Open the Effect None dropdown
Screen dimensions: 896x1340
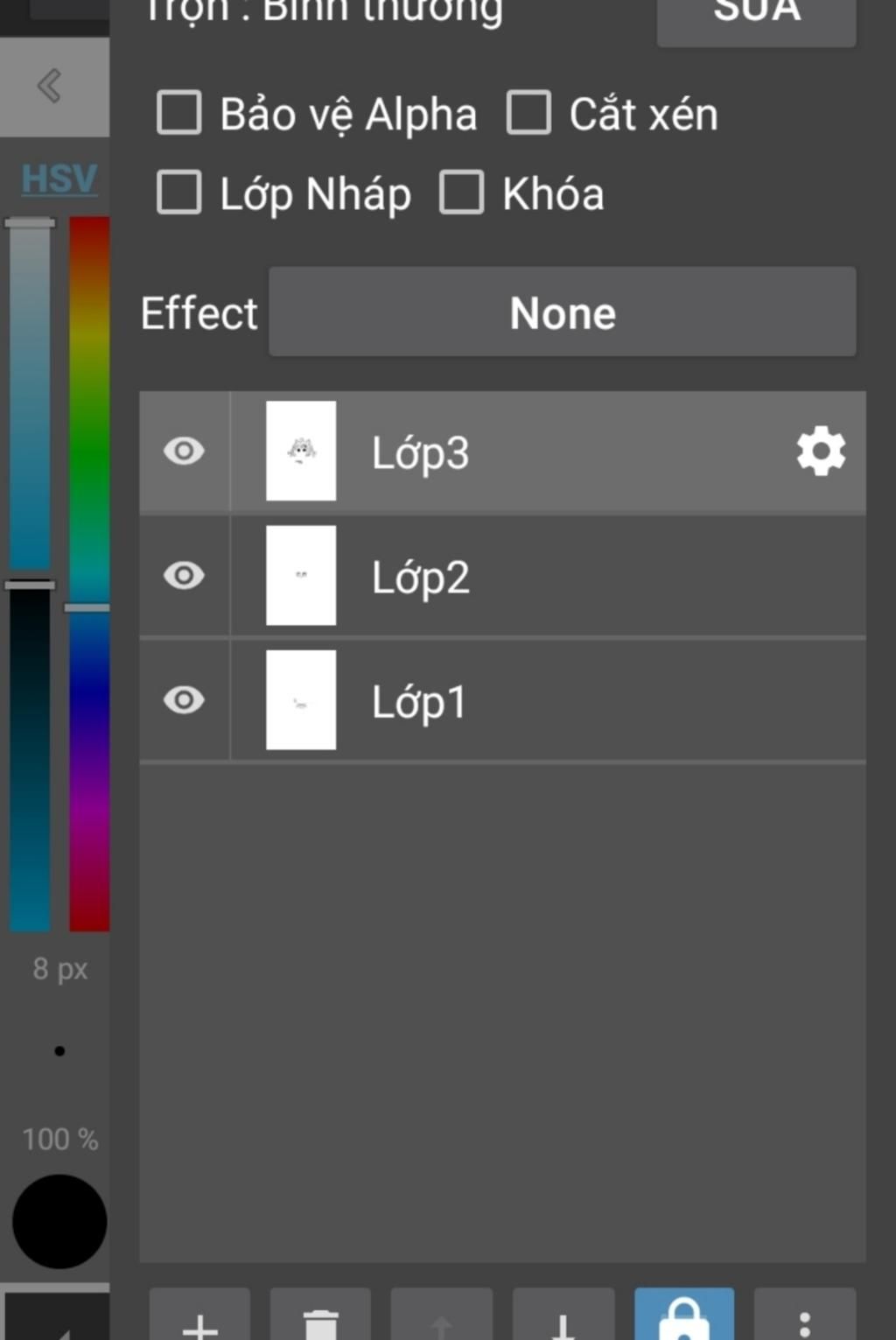click(x=562, y=312)
